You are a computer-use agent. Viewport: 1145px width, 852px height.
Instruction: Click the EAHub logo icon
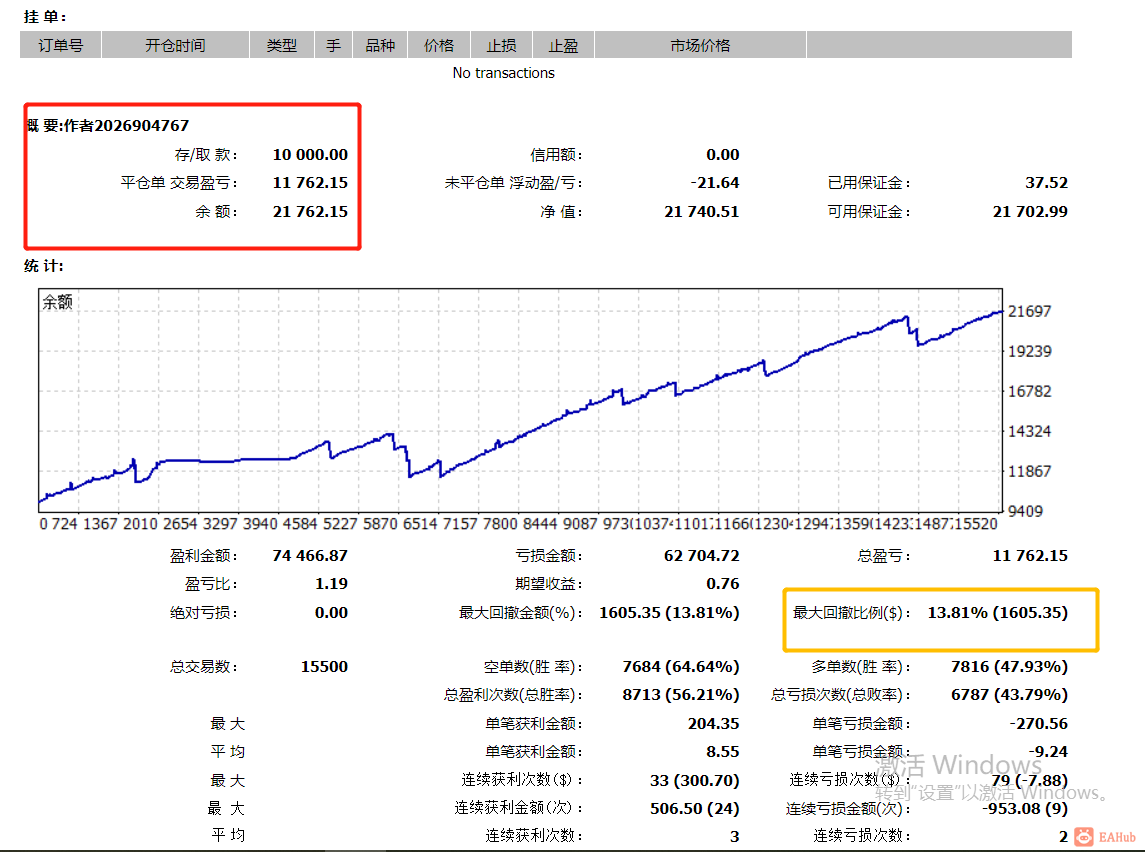click(x=1084, y=837)
